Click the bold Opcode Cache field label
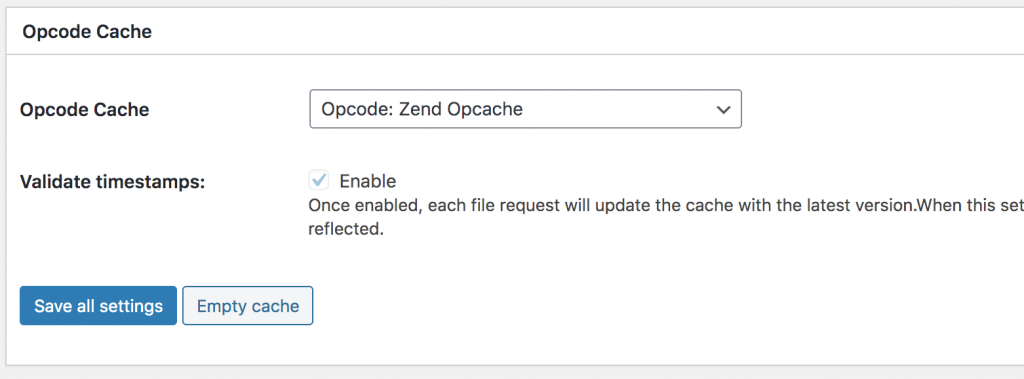Viewport: 1024px width, 379px height. pyautogui.click(x=85, y=110)
